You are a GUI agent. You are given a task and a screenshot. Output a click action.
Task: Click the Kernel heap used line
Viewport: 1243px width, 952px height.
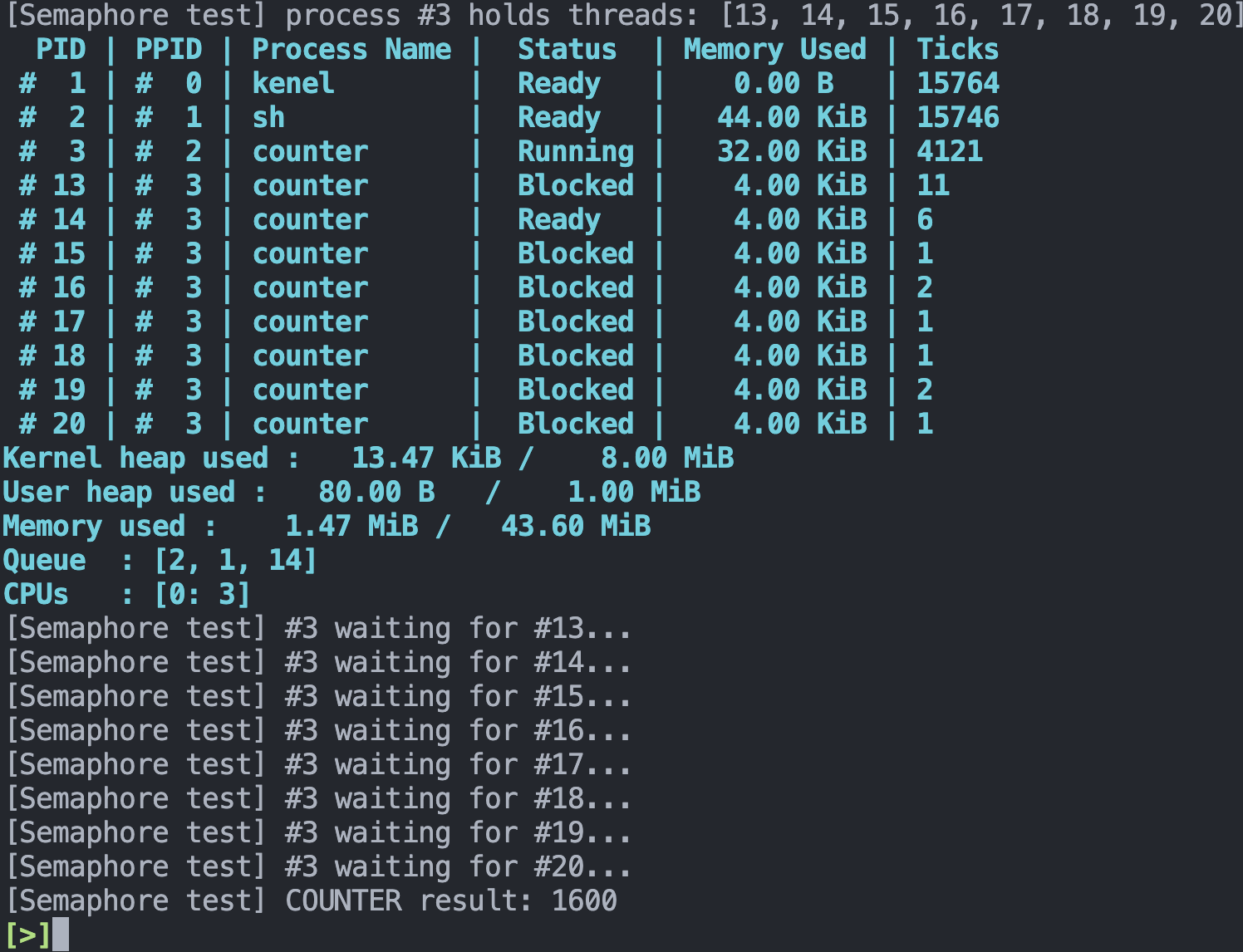(368, 458)
